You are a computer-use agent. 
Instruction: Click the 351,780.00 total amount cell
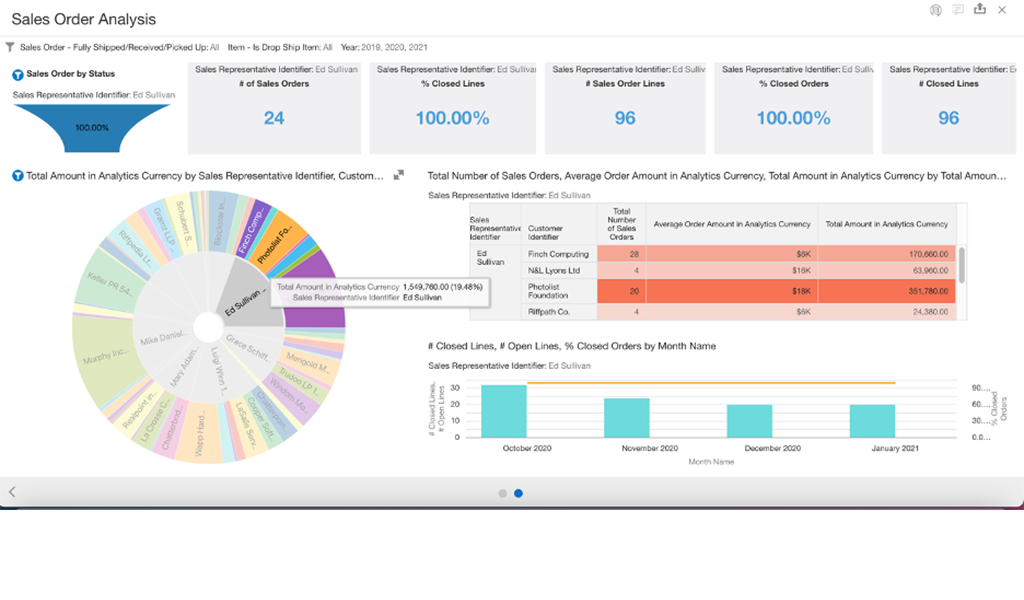coord(886,291)
